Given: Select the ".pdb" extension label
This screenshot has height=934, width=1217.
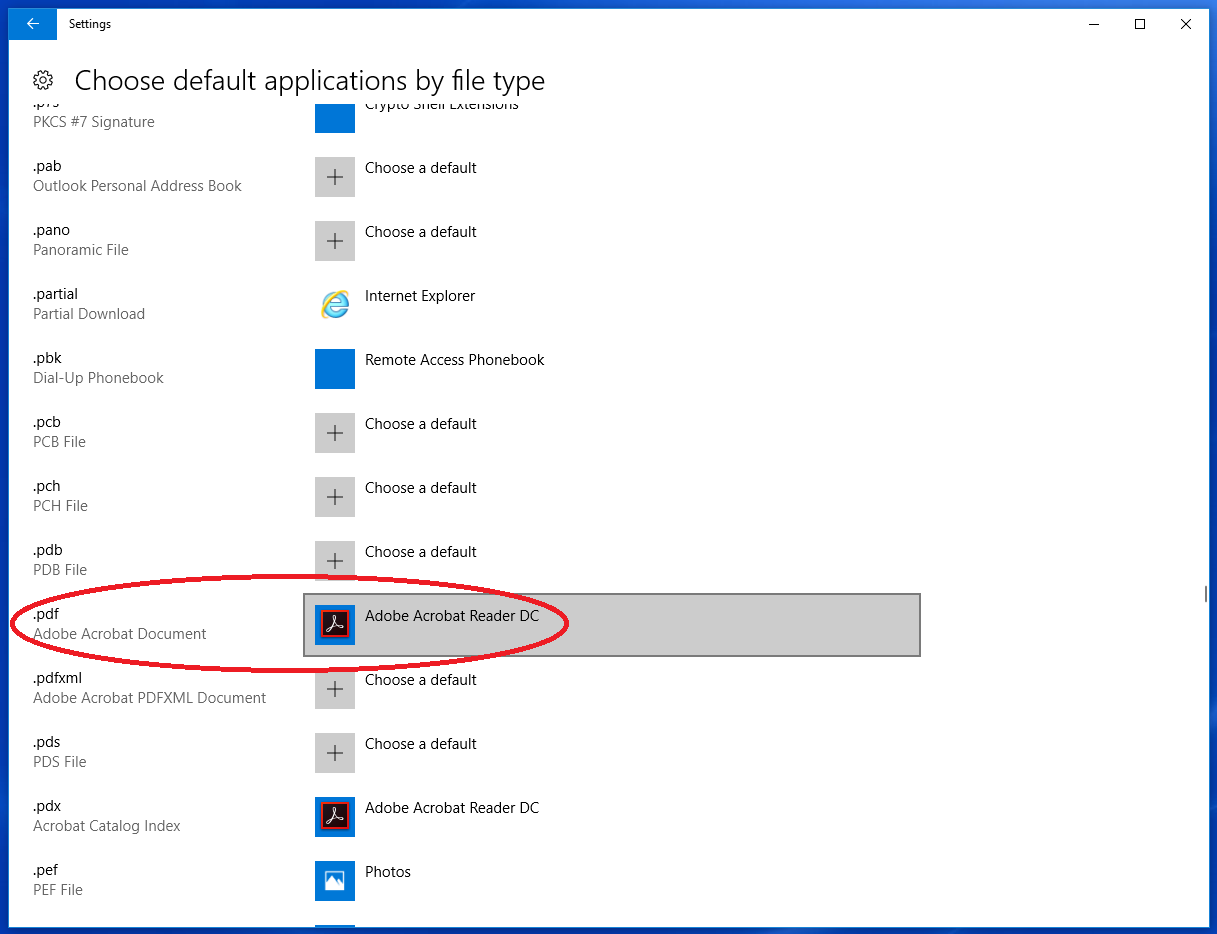Looking at the screenshot, I should pos(47,550).
